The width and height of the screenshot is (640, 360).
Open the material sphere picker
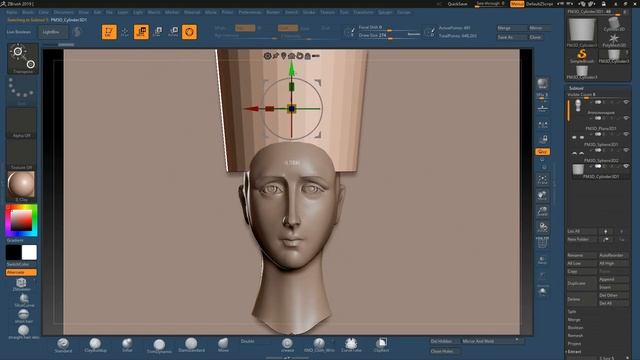tap(21, 184)
